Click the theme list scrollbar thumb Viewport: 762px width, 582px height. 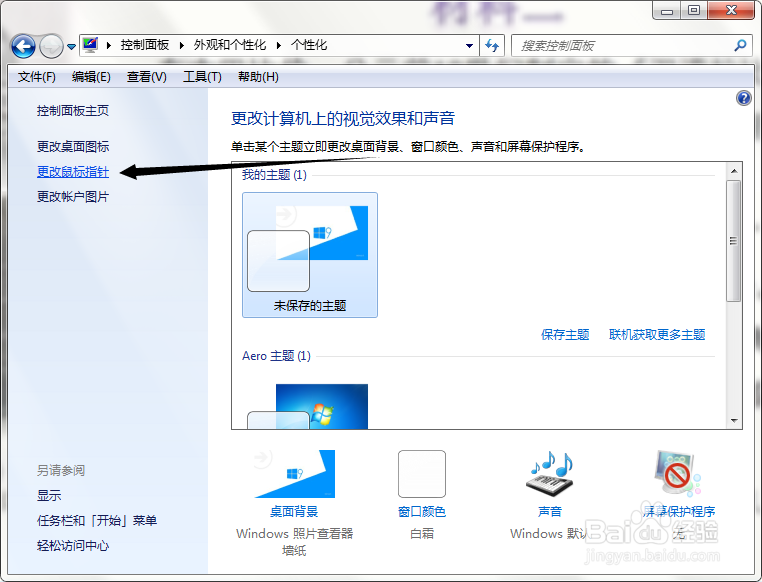[x=733, y=241]
